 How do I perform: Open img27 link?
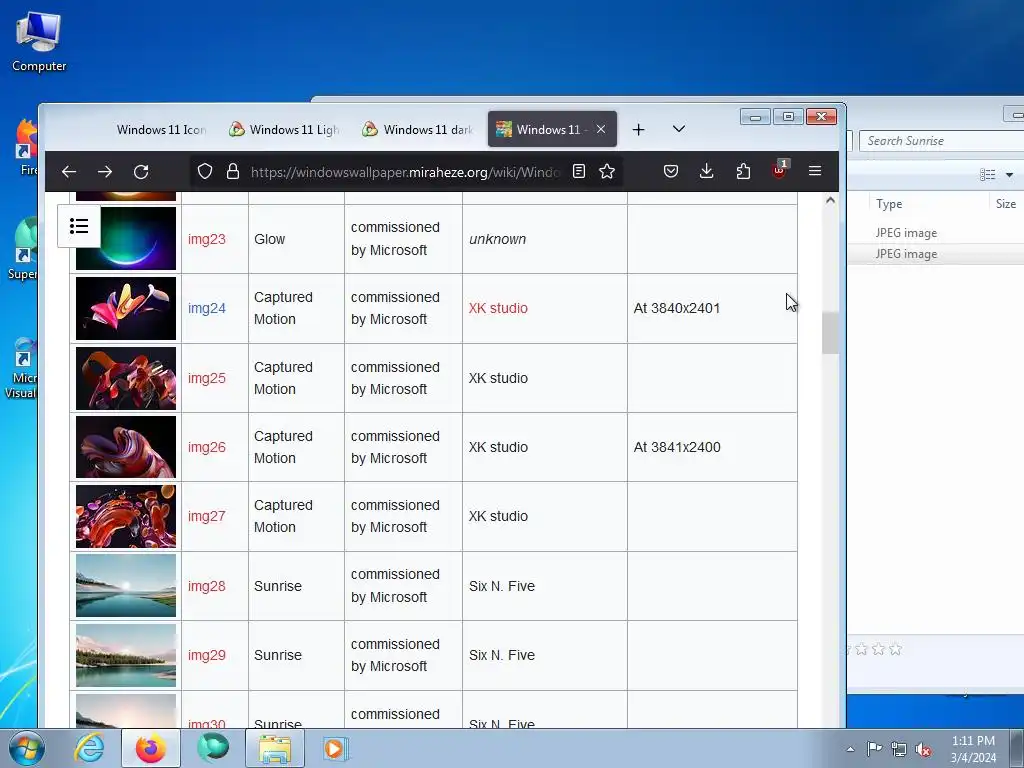[x=206, y=516]
